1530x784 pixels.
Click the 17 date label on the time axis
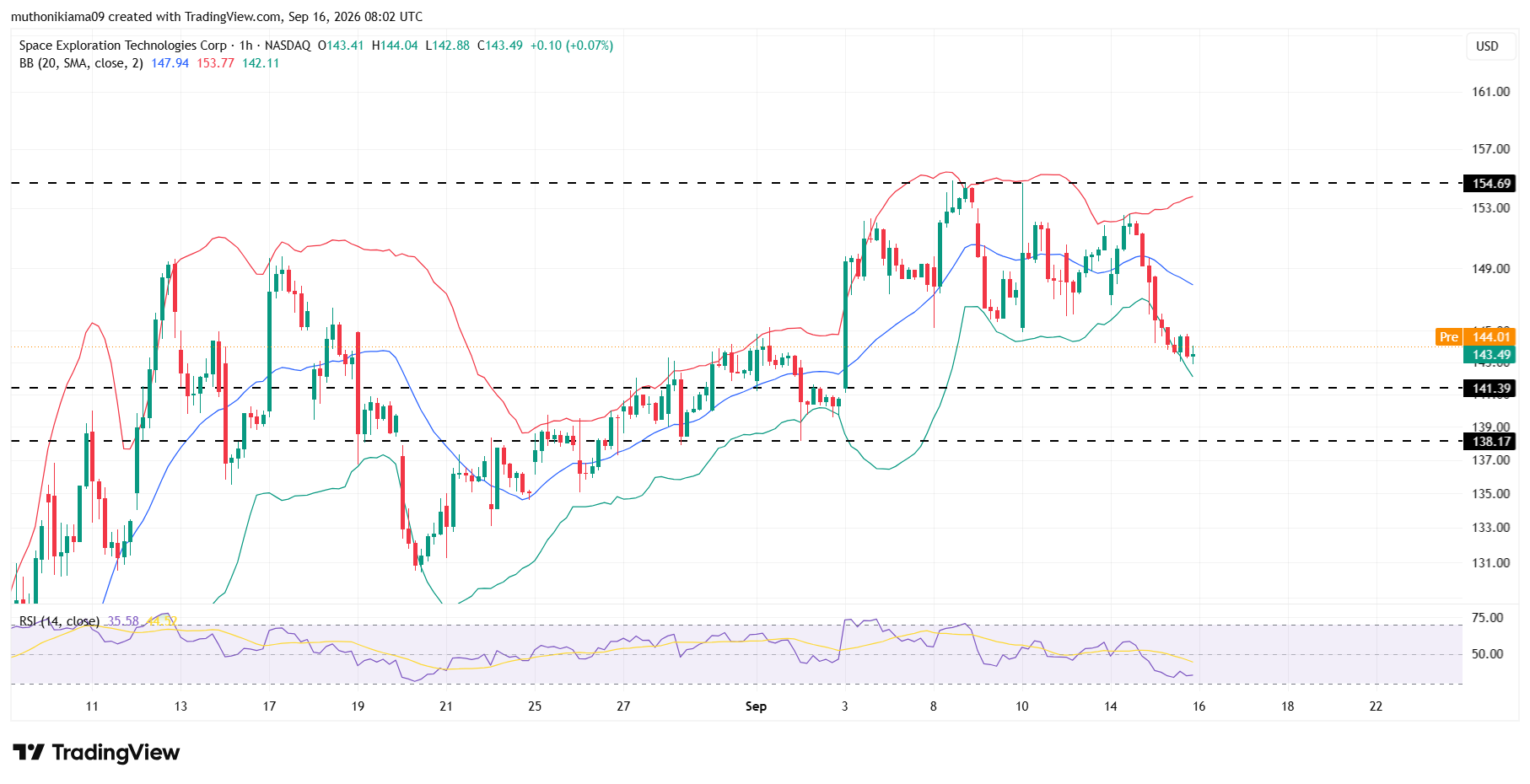tap(269, 706)
